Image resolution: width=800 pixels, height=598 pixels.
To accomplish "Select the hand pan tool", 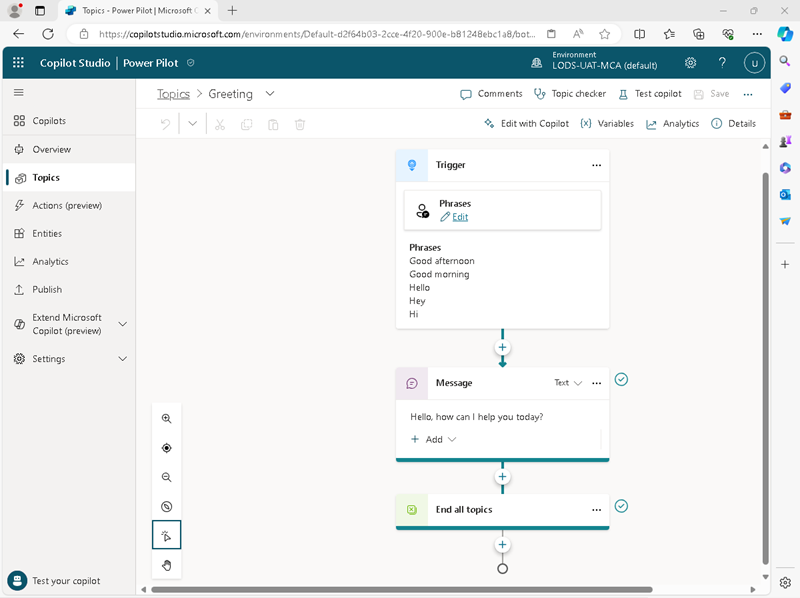I will [166, 565].
